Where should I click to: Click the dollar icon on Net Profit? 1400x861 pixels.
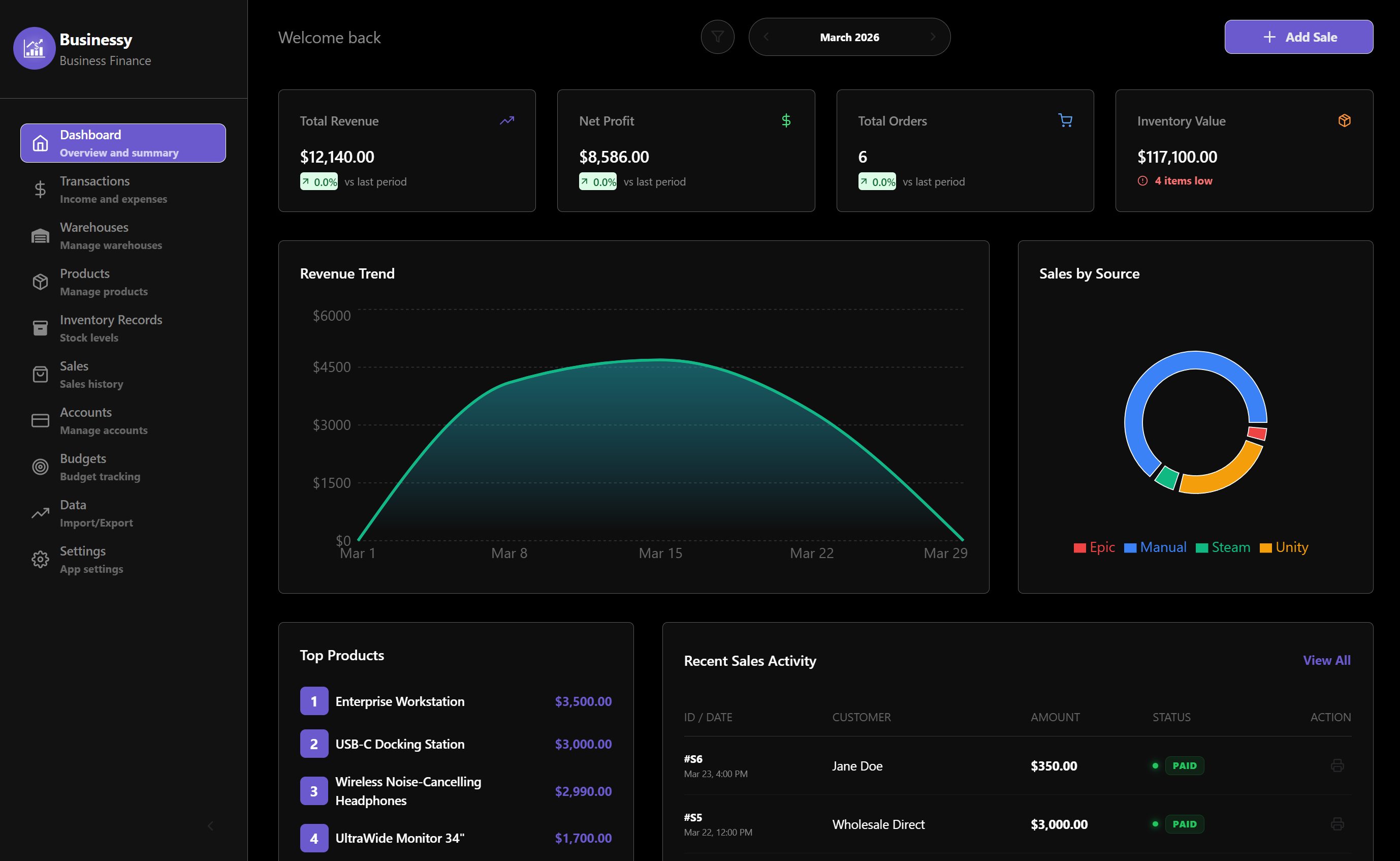tap(785, 120)
